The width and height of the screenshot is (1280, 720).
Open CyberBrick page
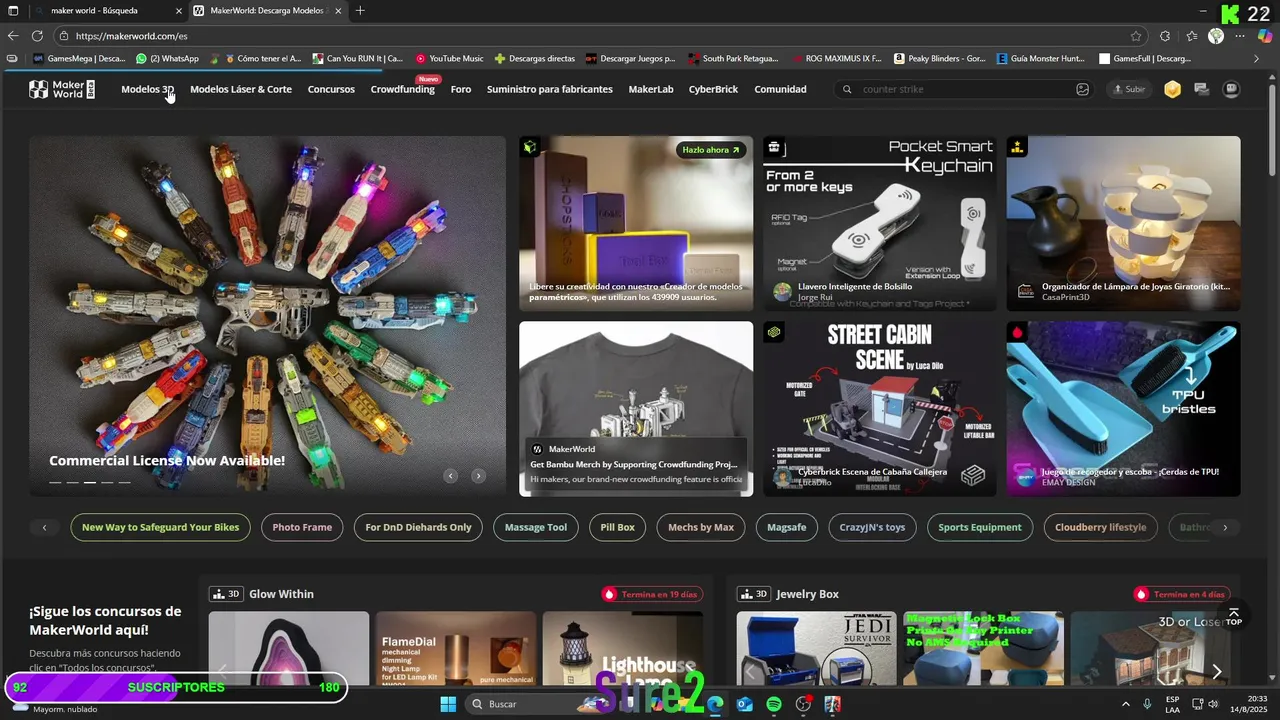point(713,89)
